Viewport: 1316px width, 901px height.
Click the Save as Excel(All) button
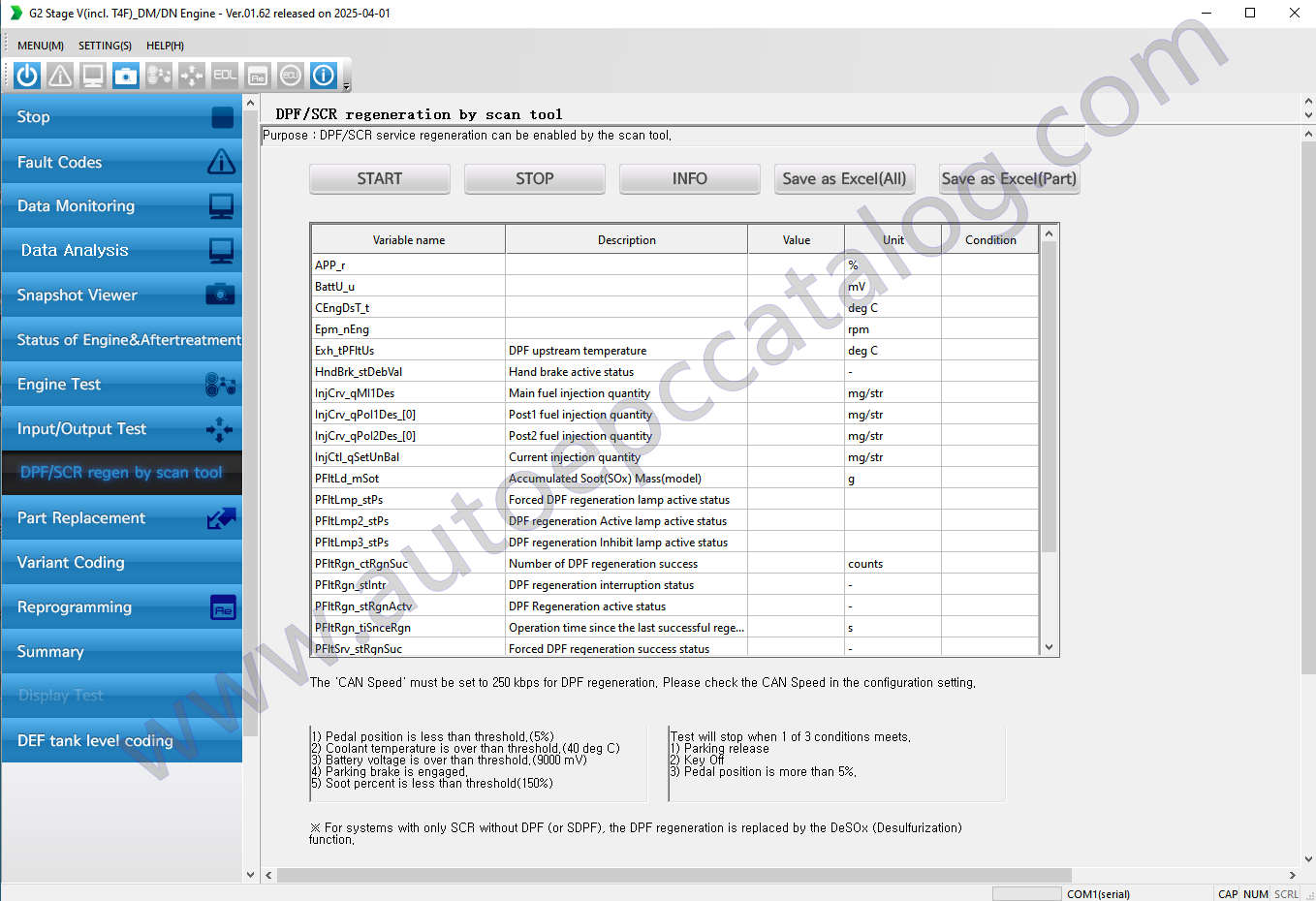844,179
